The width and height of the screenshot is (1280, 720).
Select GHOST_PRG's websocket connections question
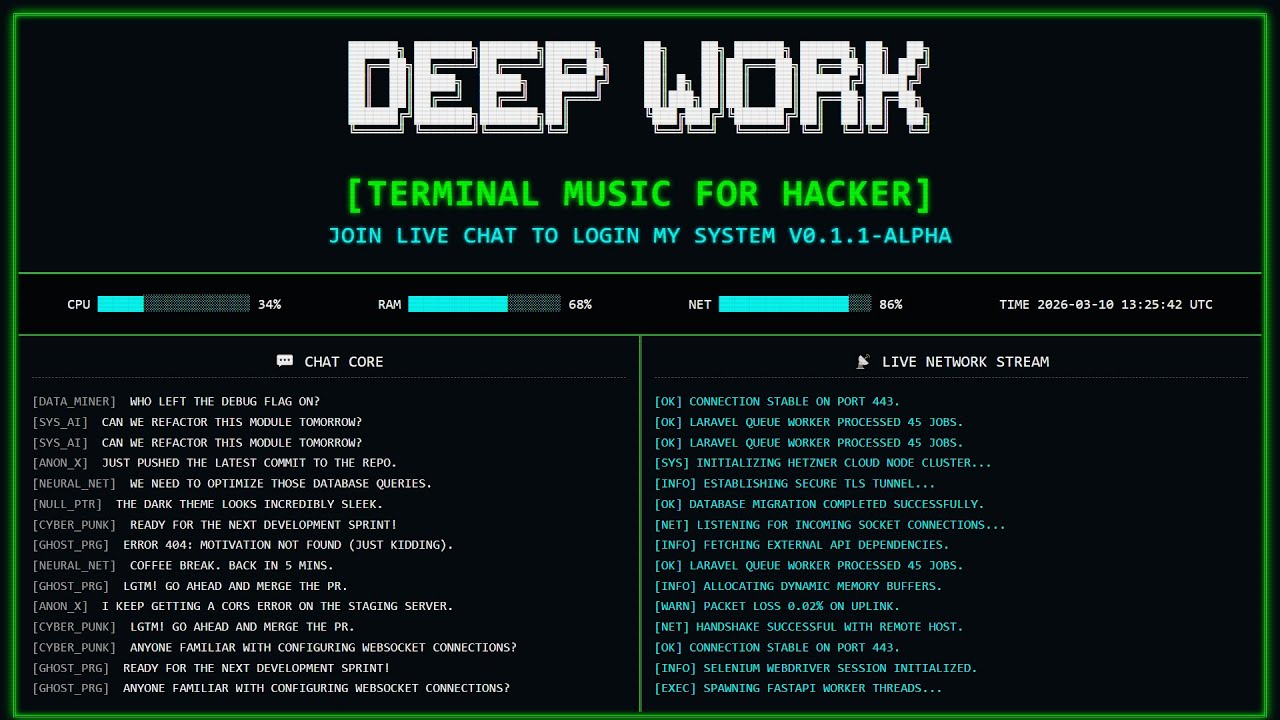coord(271,689)
